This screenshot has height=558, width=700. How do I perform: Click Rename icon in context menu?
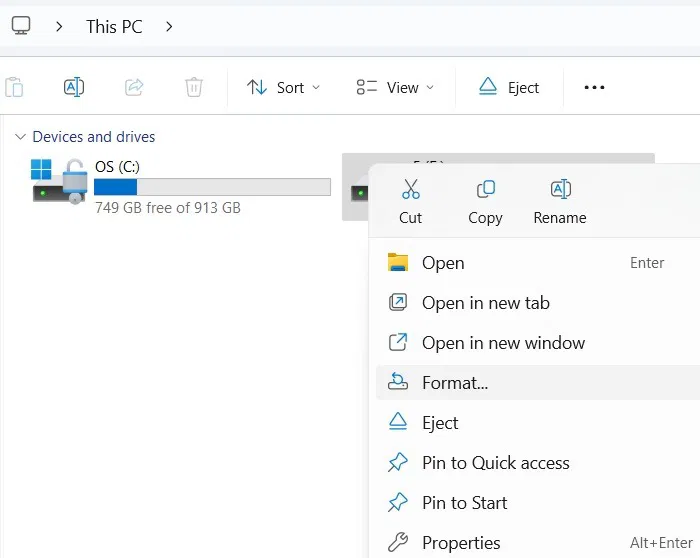point(560,190)
